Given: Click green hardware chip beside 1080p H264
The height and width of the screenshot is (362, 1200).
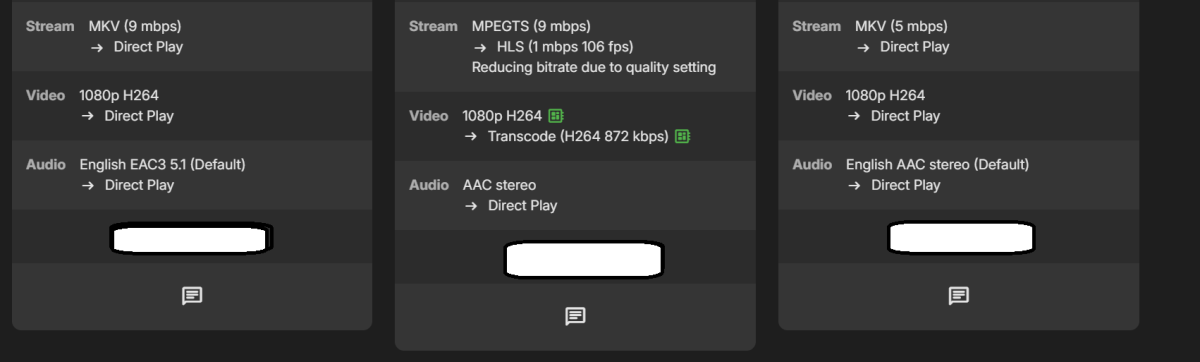Looking at the screenshot, I should click(x=557, y=116).
